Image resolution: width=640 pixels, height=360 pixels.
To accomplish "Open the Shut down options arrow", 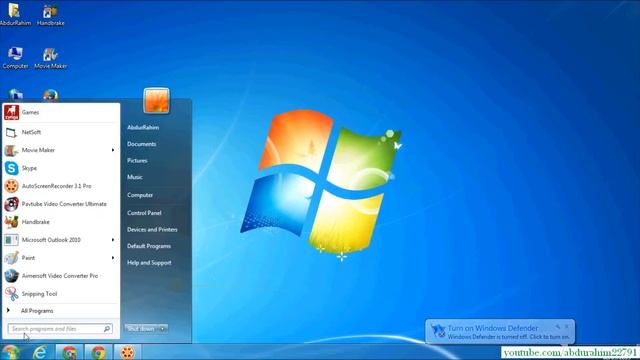I will click(x=163, y=329).
